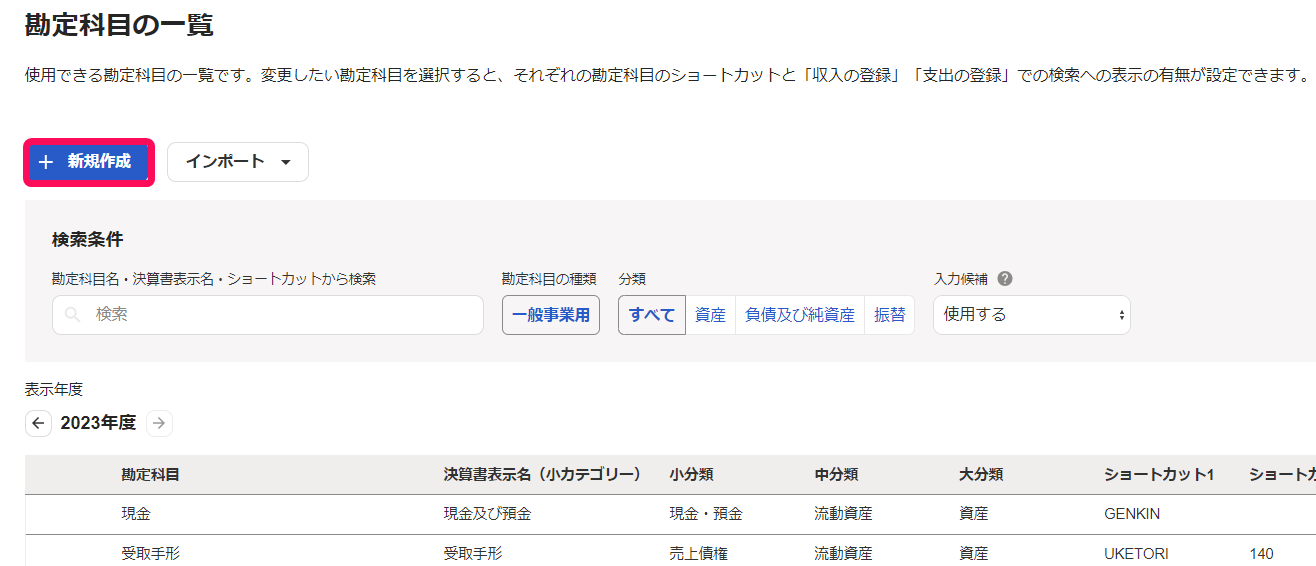This screenshot has width=1316, height=566.
Task: Click the 勘定科目の一覧 page heading
Action: (119, 24)
